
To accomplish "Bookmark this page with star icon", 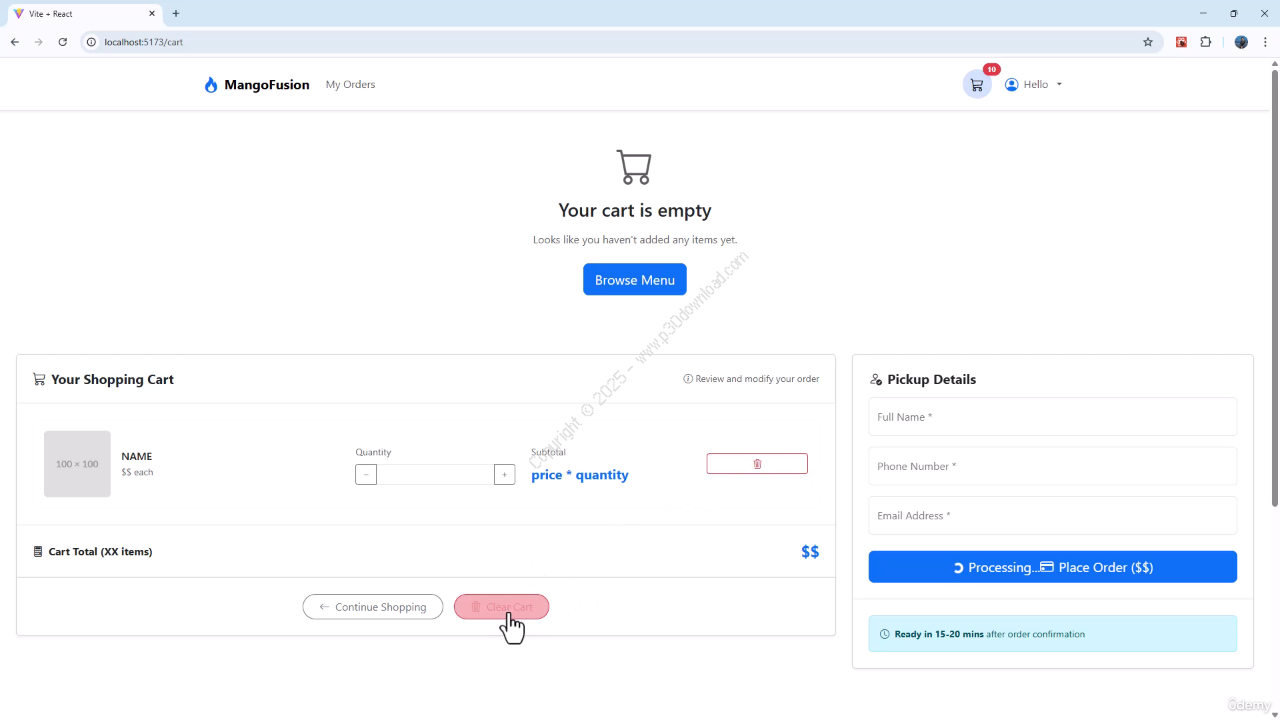I will coord(1148,42).
